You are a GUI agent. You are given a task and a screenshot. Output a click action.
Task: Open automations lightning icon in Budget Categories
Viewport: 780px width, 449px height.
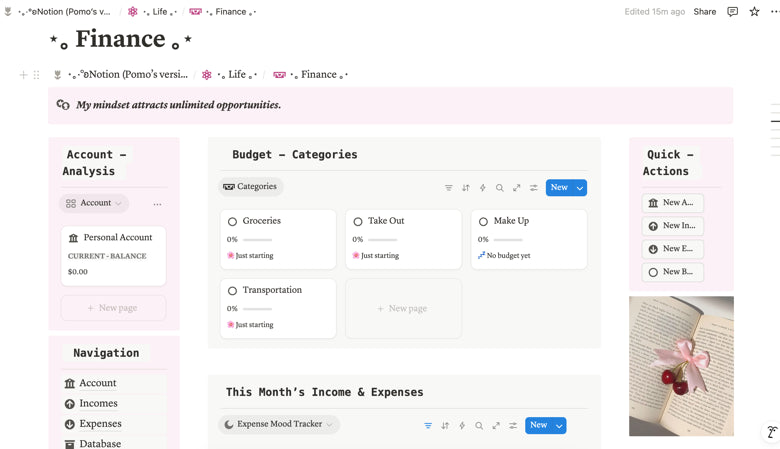click(x=483, y=188)
